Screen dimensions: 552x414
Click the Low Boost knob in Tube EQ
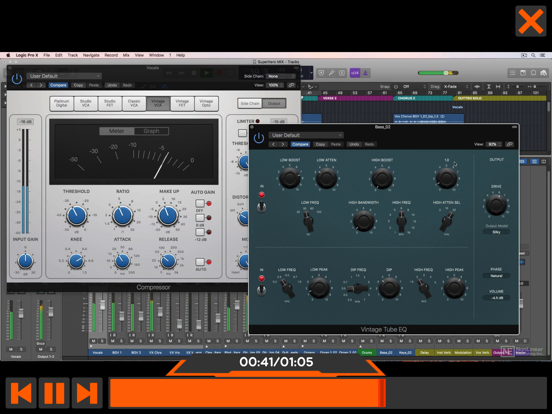coord(290,178)
